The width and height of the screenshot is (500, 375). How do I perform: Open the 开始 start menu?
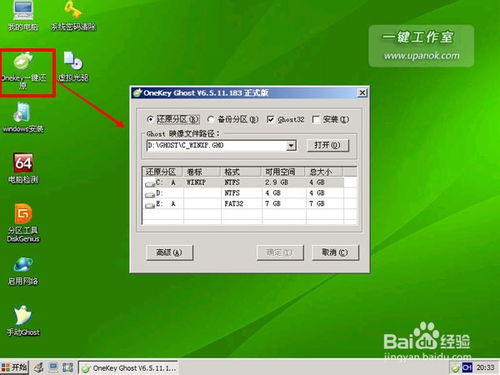tap(14, 368)
